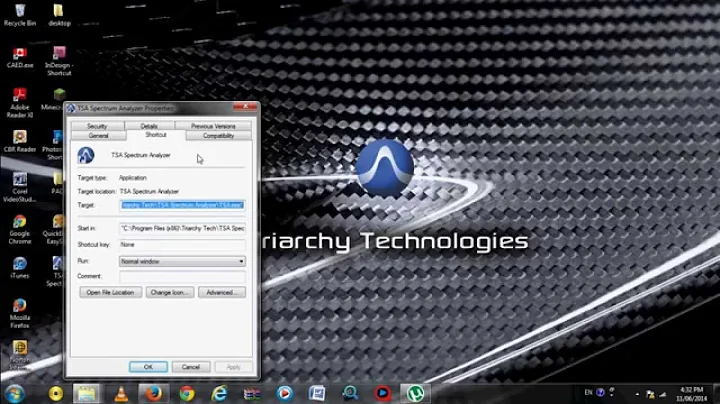
Task: Click the Comment field
Action: coord(182,276)
